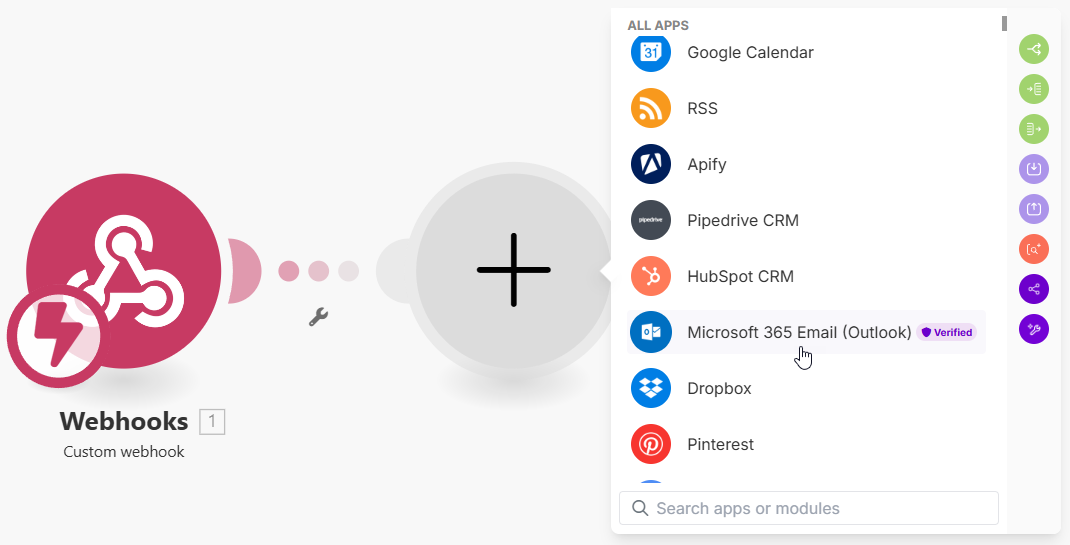Click the green router flow-control icon

tap(1034, 48)
